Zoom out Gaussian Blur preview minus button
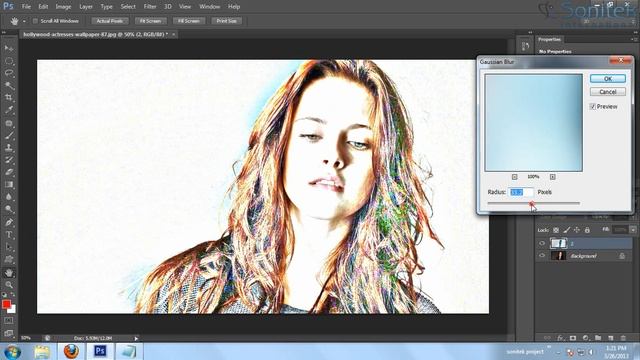 point(514,177)
